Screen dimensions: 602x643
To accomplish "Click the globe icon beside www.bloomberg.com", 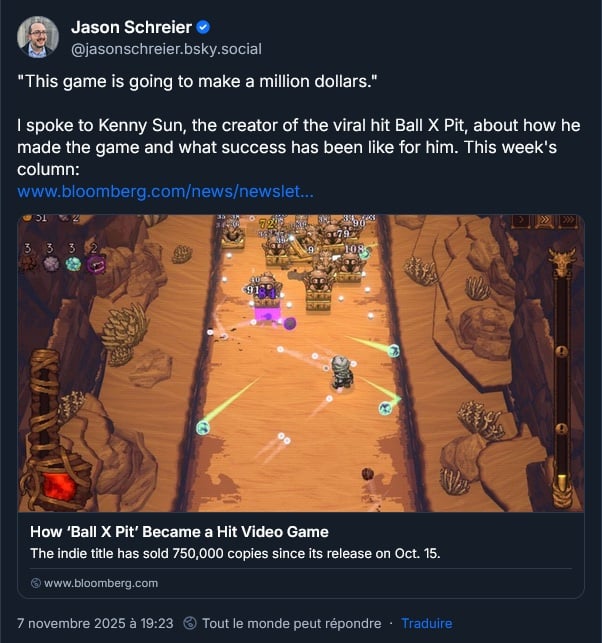I will [x=36, y=583].
